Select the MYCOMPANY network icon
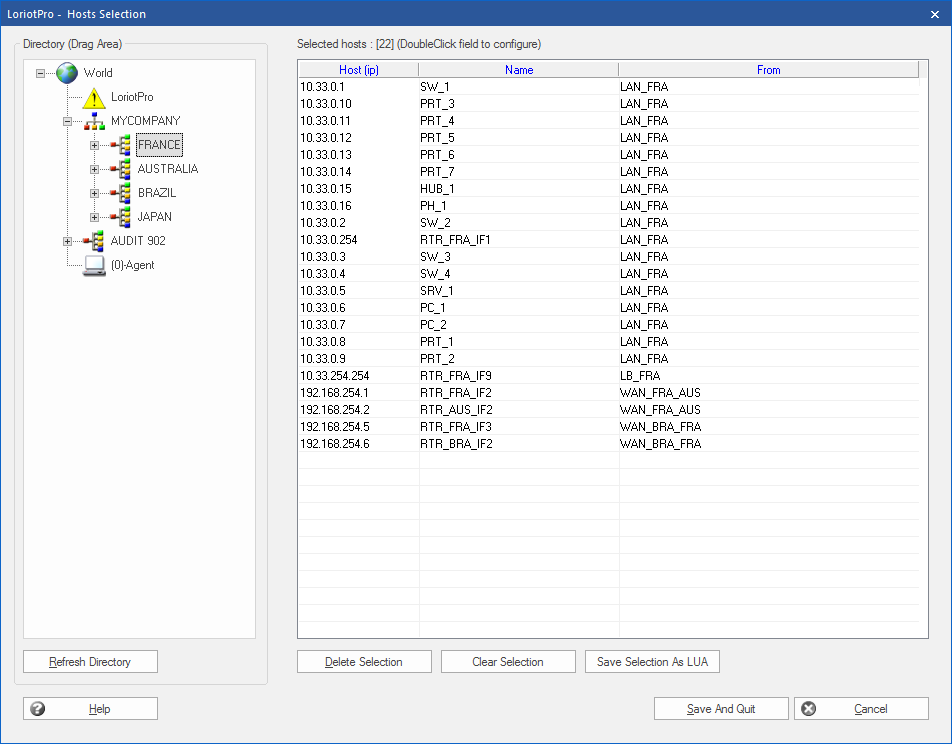952x744 pixels. point(92,120)
